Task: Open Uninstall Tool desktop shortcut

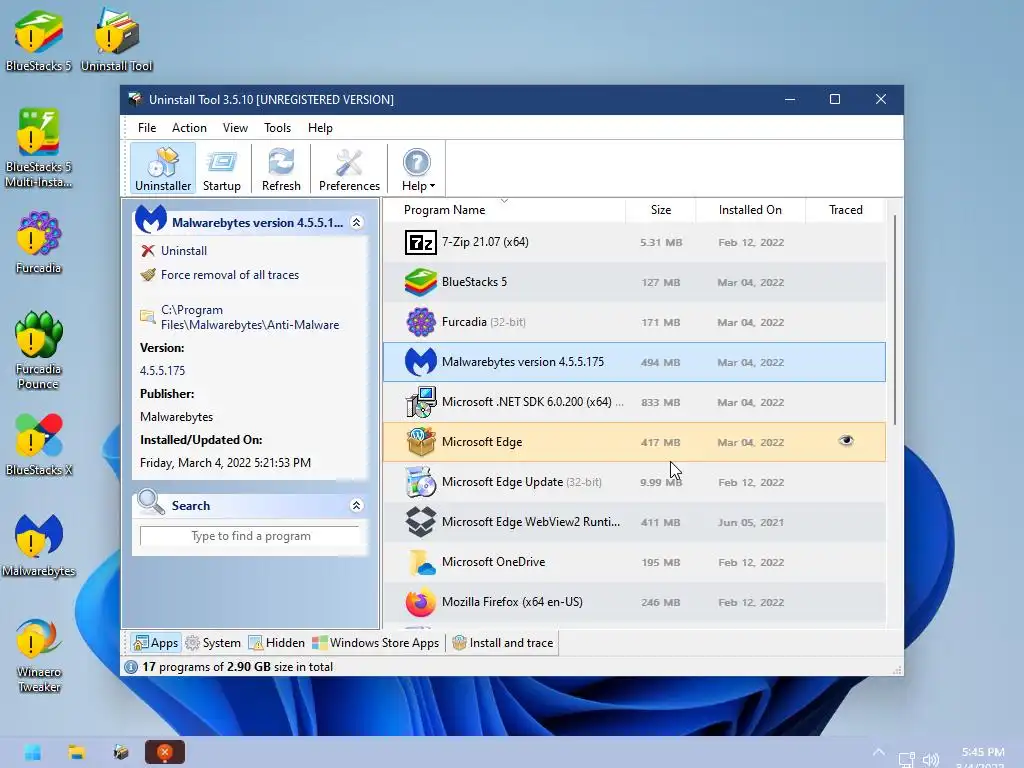Action: [116, 40]
